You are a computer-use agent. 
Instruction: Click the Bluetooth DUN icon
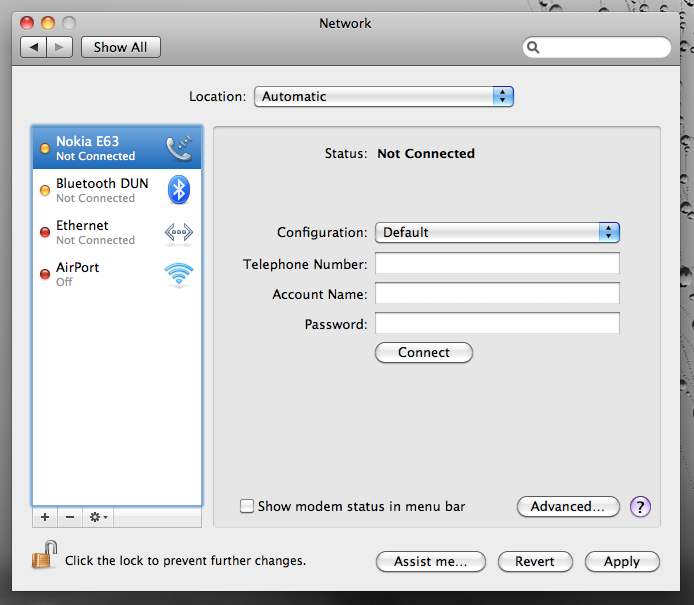[x=179, y=190]
